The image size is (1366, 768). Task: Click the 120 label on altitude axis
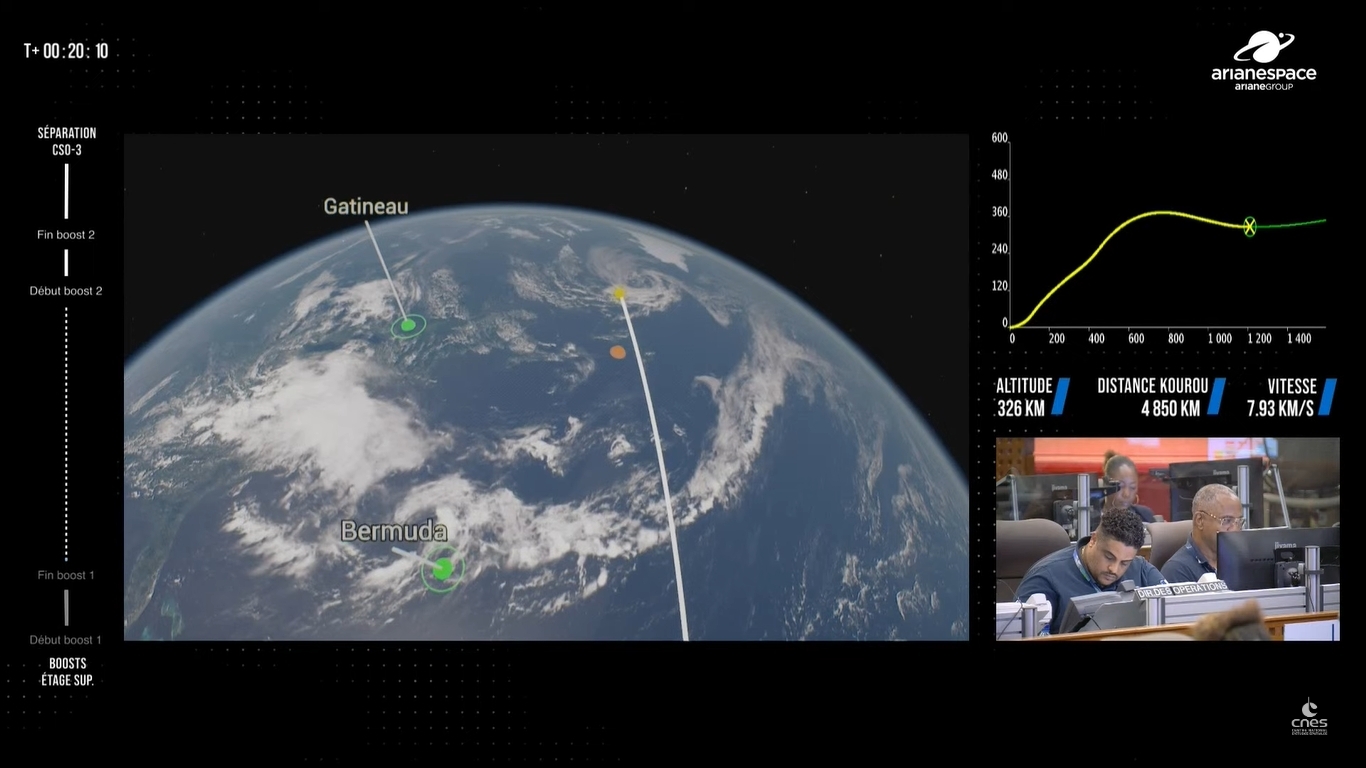pos(999,286)
